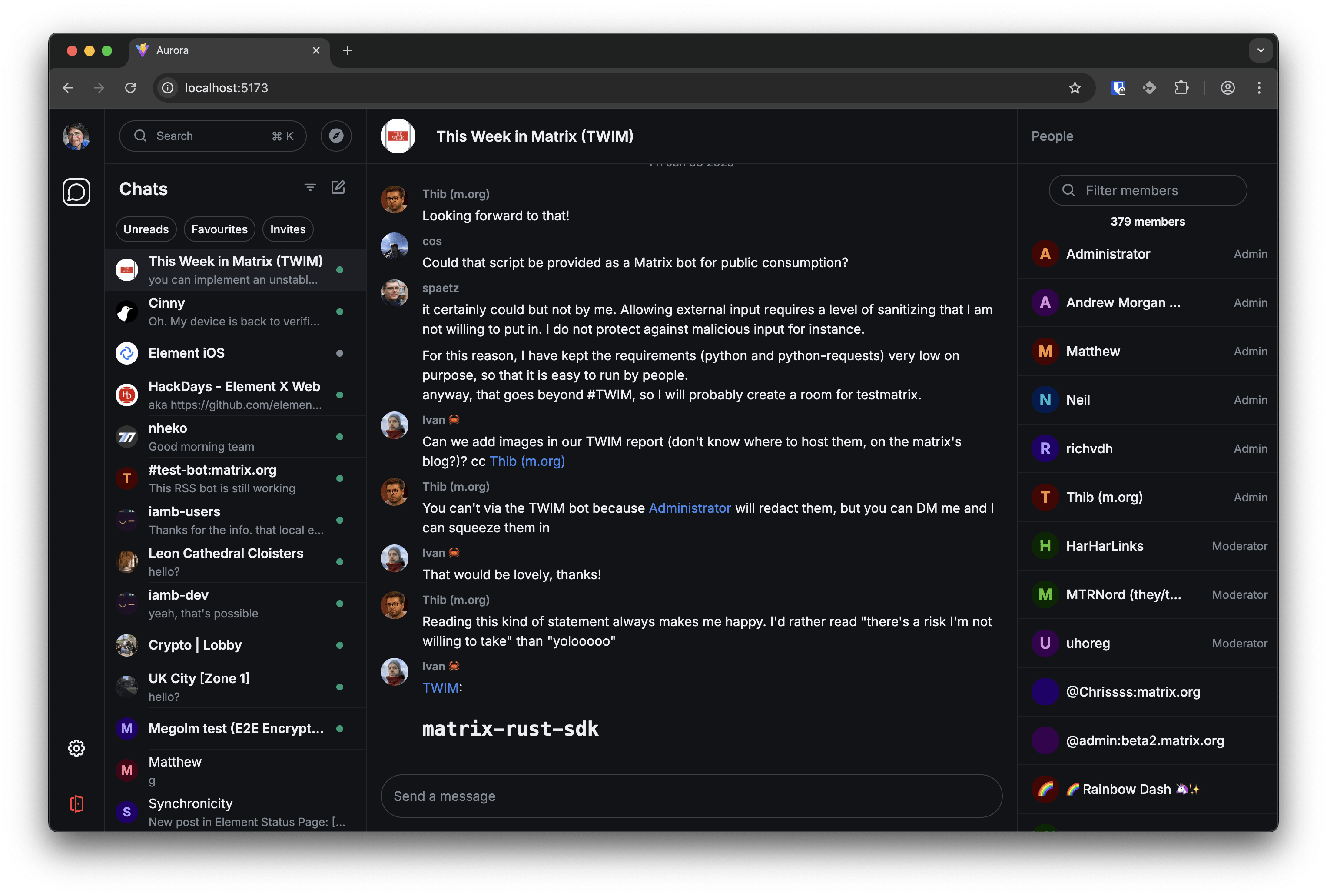Select member @Chrissss:matrix.org

tap(1148, 692)
